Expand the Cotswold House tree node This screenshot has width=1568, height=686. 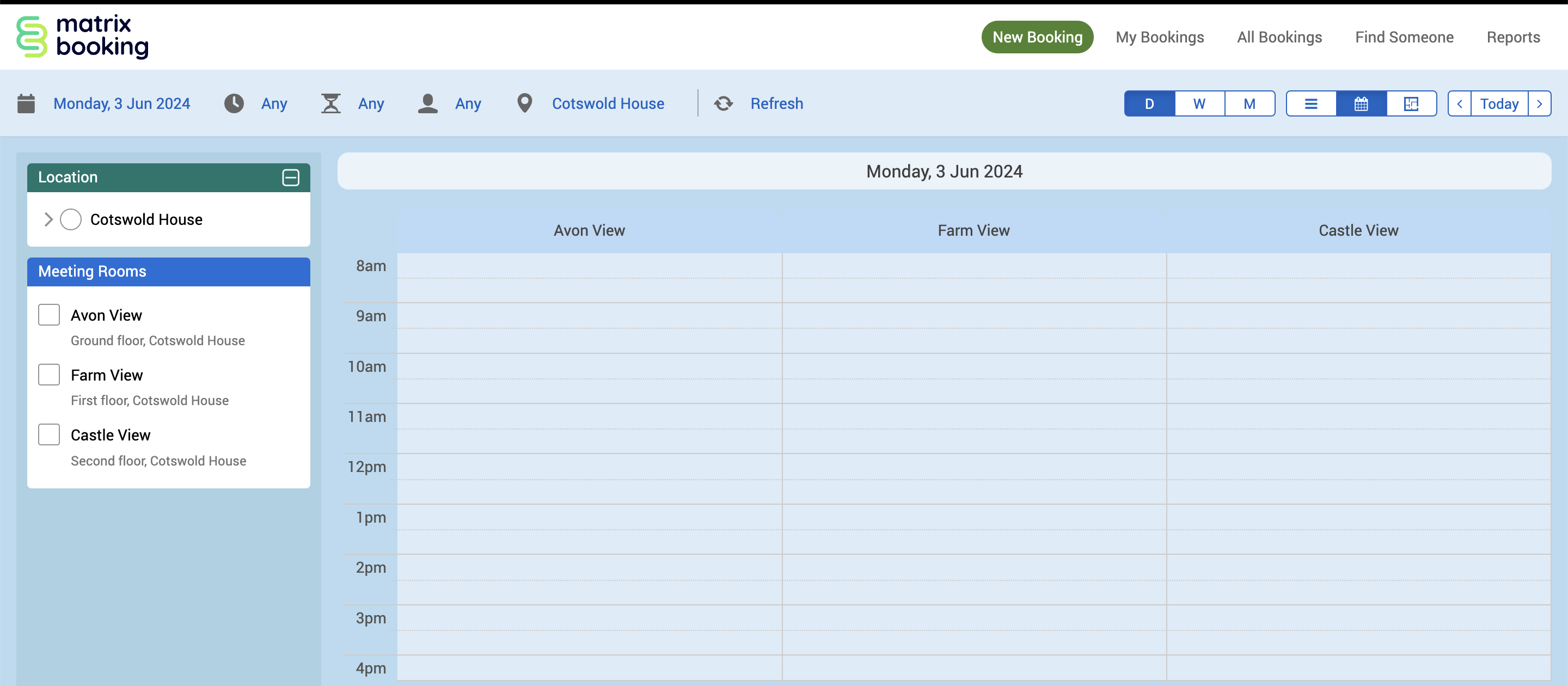point(48,219)
